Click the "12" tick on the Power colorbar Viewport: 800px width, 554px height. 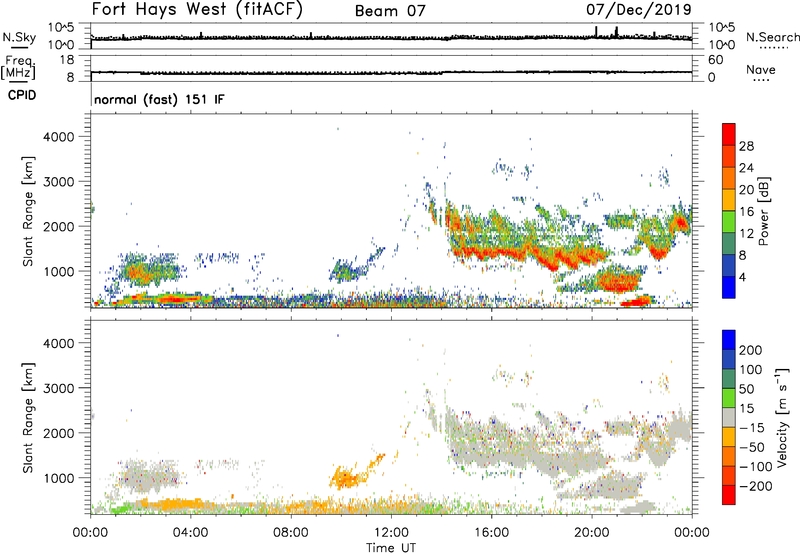tap(746, 234)
